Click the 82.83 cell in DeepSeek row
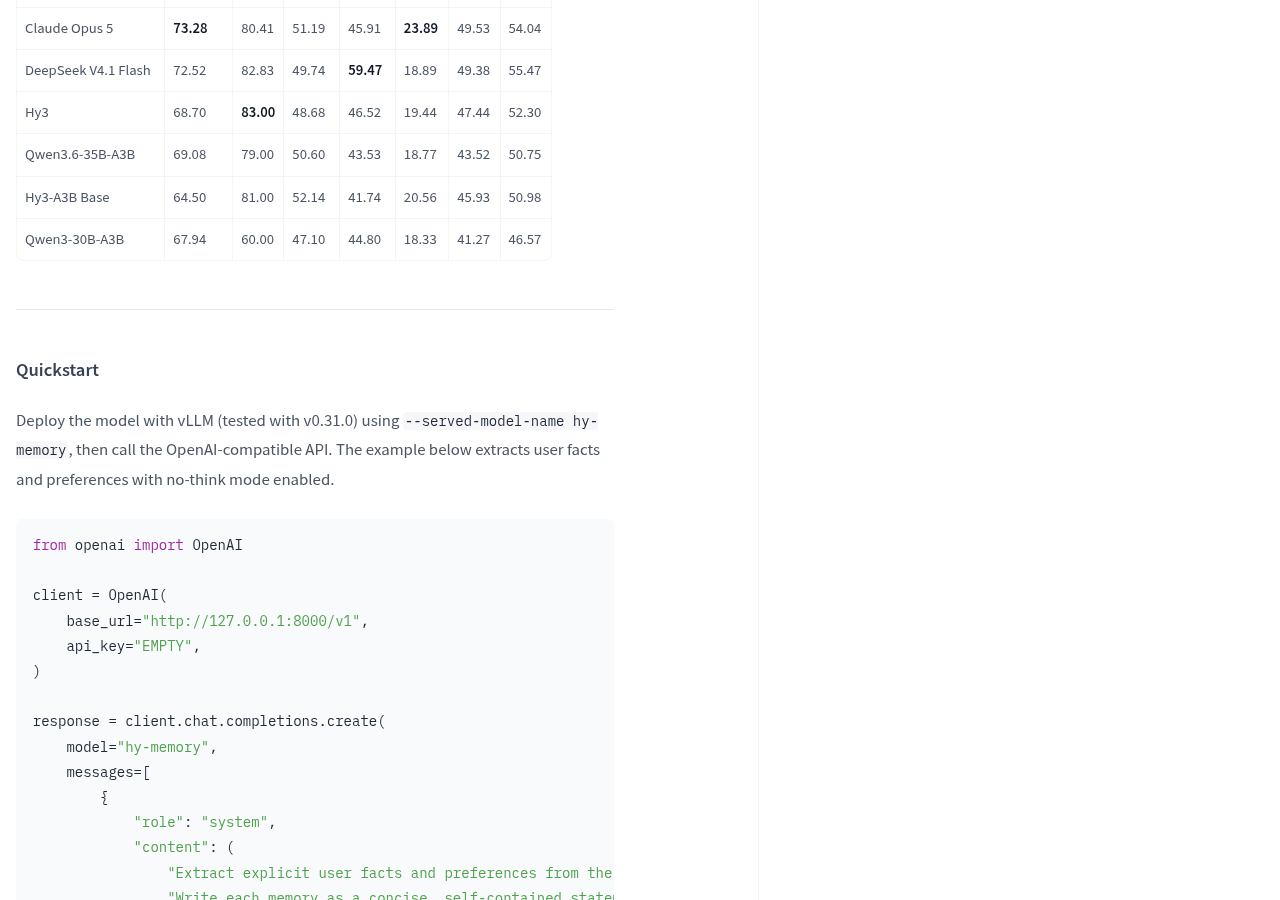 point(258,70)
